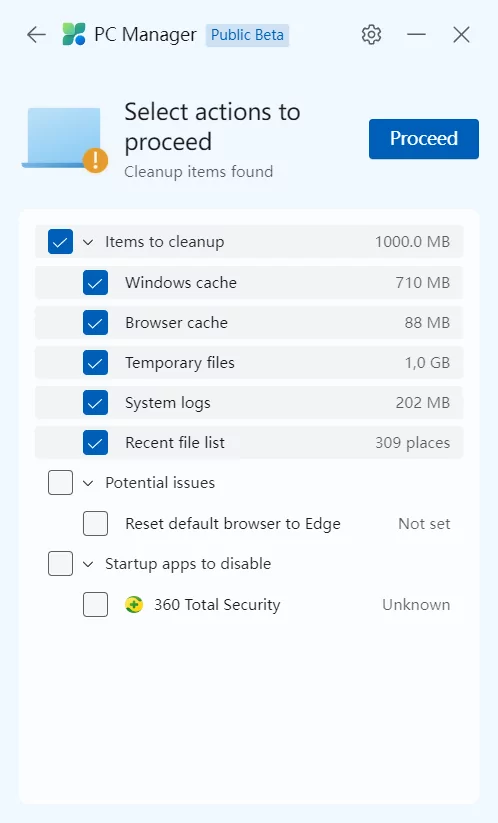Select the System logs row
The width and height of the screenshot is (498, 823).
(249, 403)
